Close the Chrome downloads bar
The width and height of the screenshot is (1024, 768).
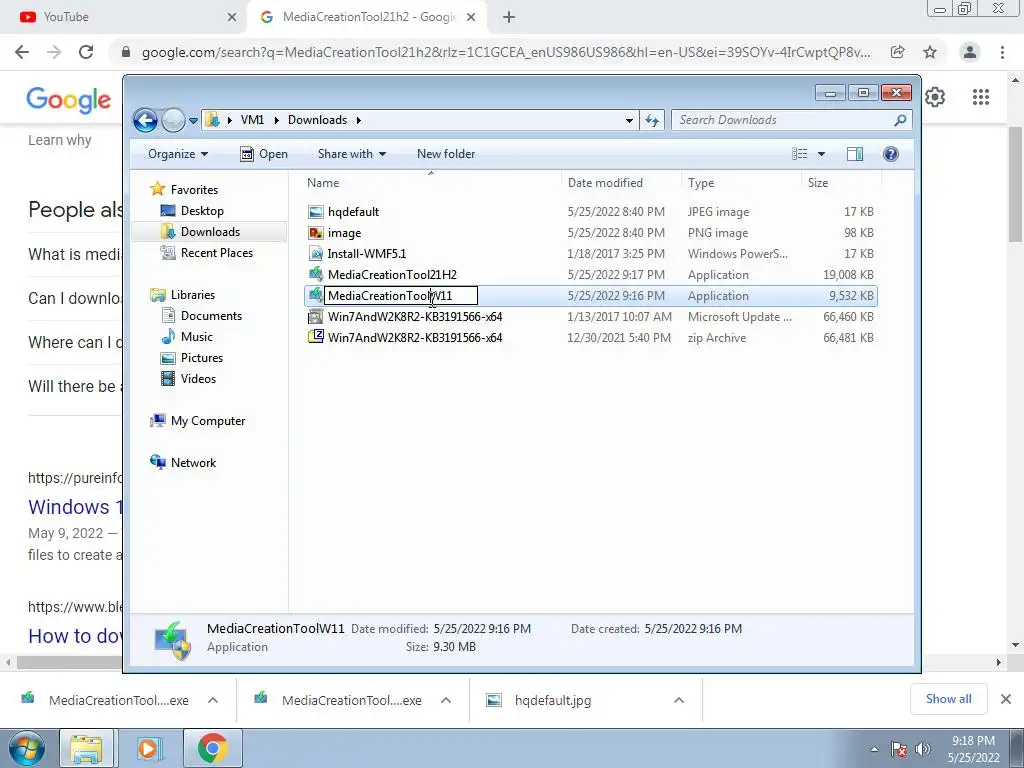tap(1006, 699)
